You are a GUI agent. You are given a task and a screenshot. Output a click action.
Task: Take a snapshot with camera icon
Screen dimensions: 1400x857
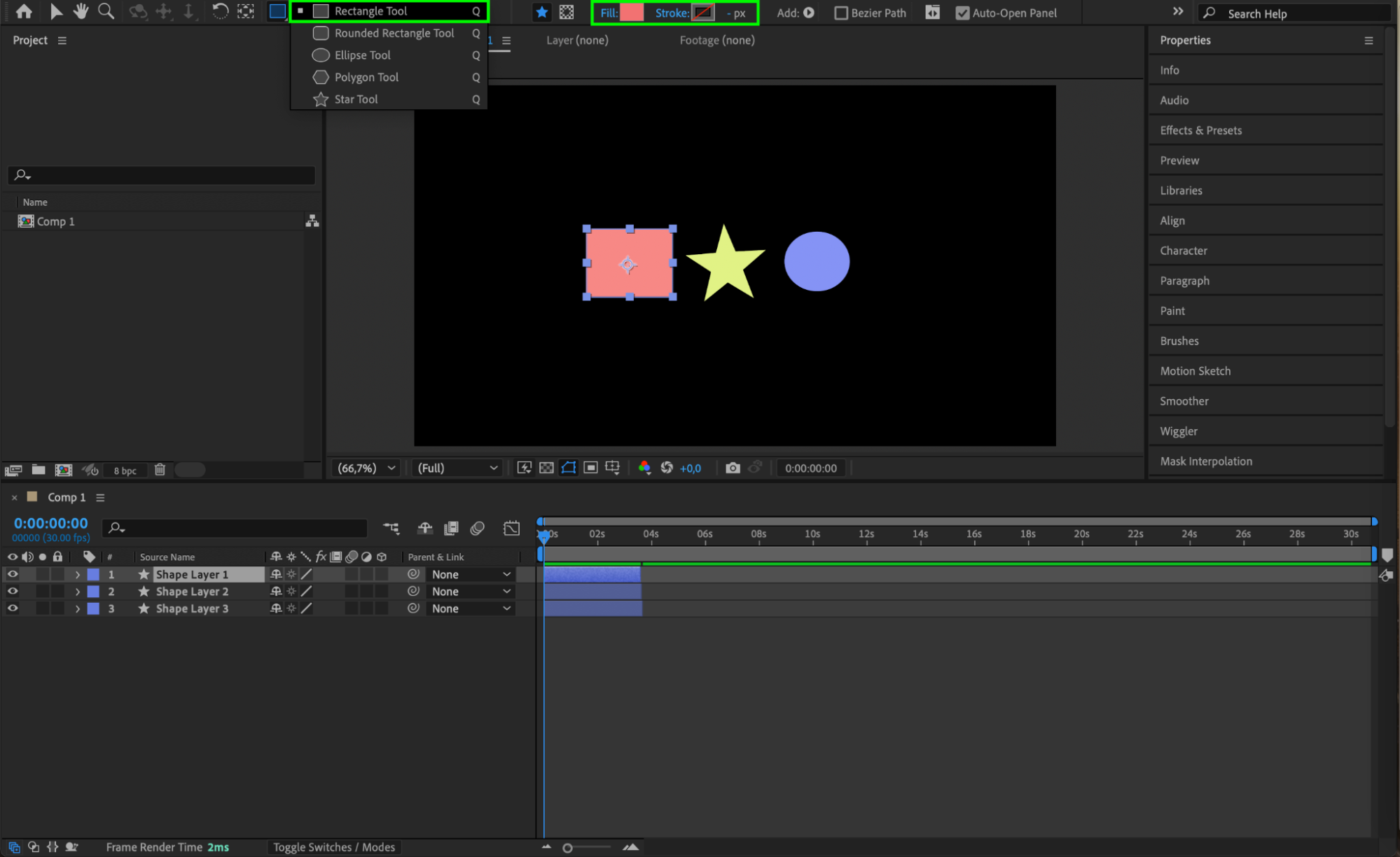pos(733,468)
